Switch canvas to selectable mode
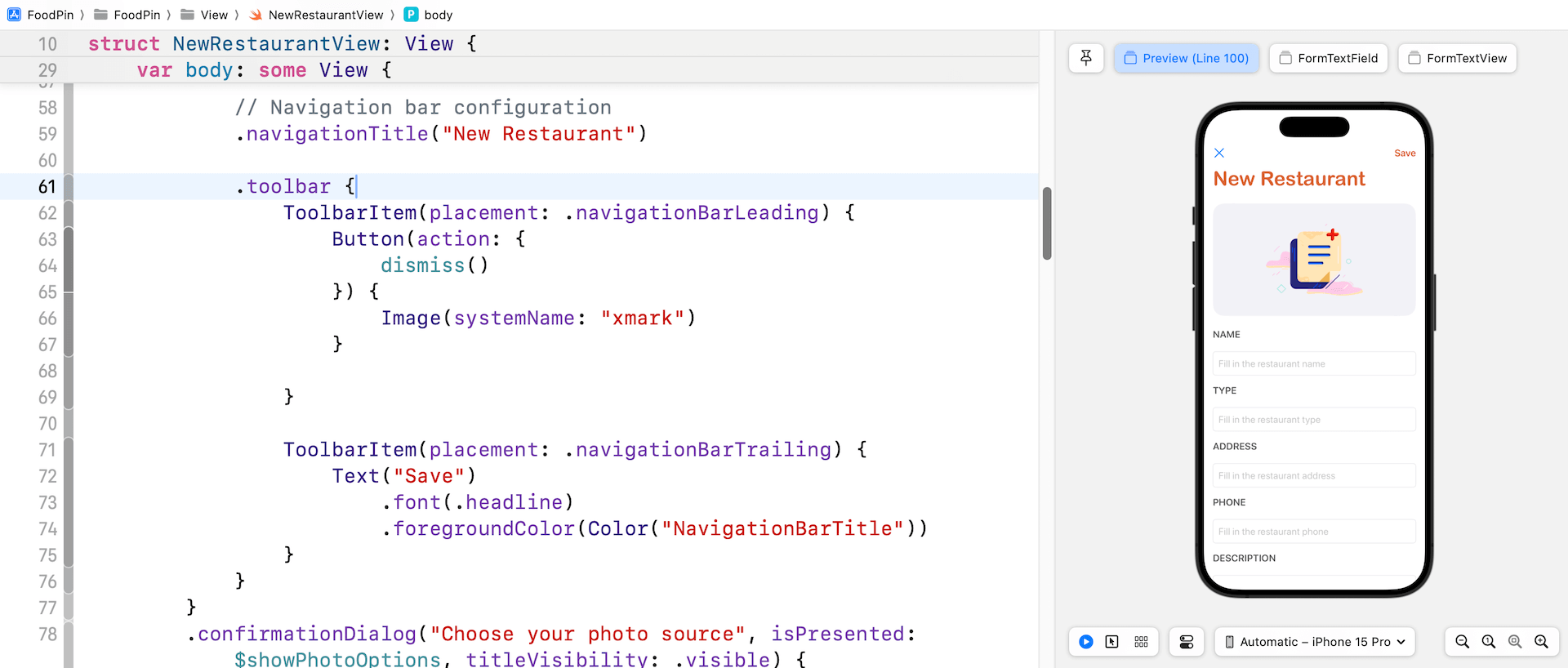Viewport: 1568px width, 668px height. pyautogui.click(x=1112, y=642)
